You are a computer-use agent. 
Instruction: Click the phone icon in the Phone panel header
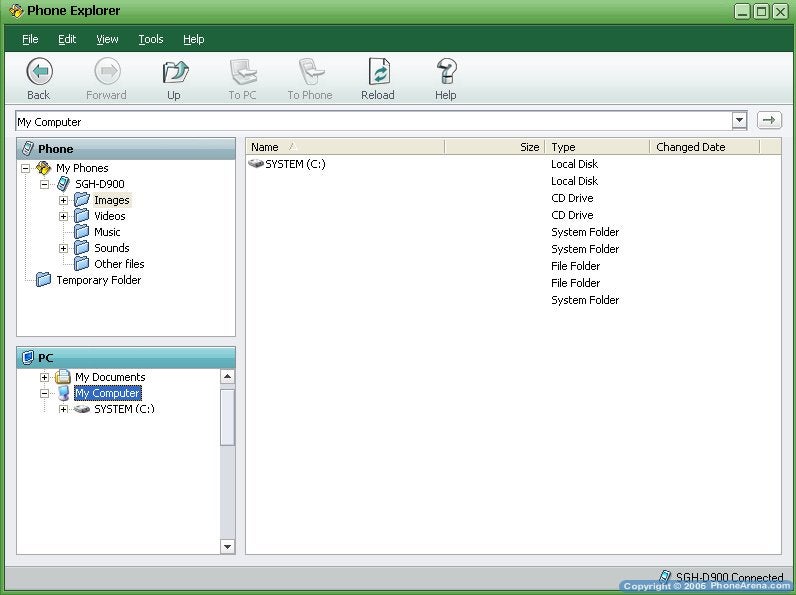click(x=28, y=149)
